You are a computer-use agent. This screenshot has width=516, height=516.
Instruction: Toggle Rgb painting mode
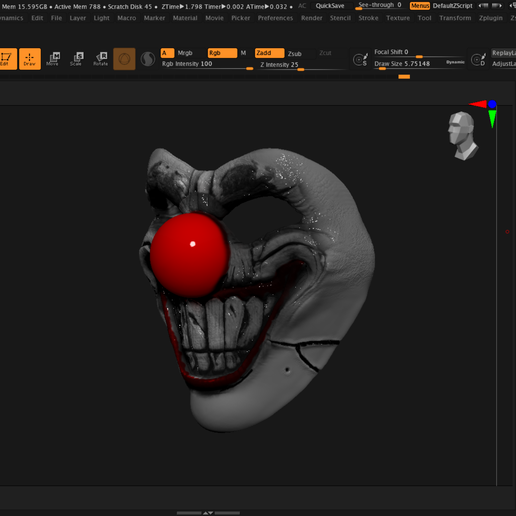(222, 53)
